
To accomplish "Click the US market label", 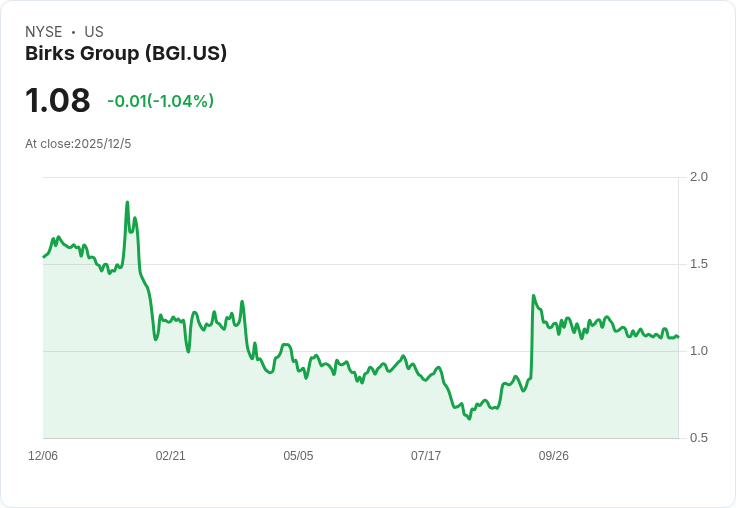I will tap(94, 32).
